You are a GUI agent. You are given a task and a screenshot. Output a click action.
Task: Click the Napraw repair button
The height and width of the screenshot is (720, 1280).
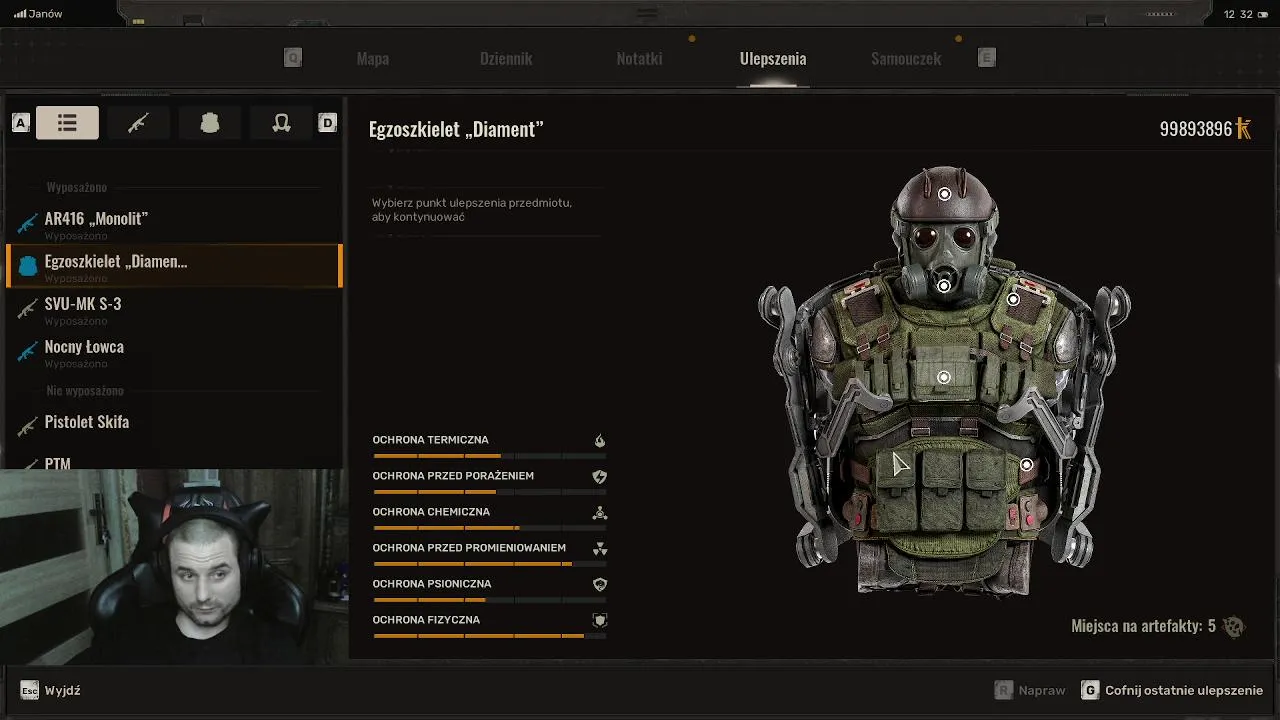1042,691
